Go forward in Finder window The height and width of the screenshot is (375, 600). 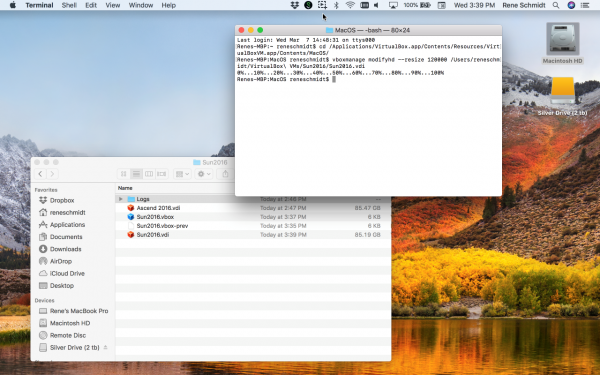pyautogui.click(x=52, y=174)
